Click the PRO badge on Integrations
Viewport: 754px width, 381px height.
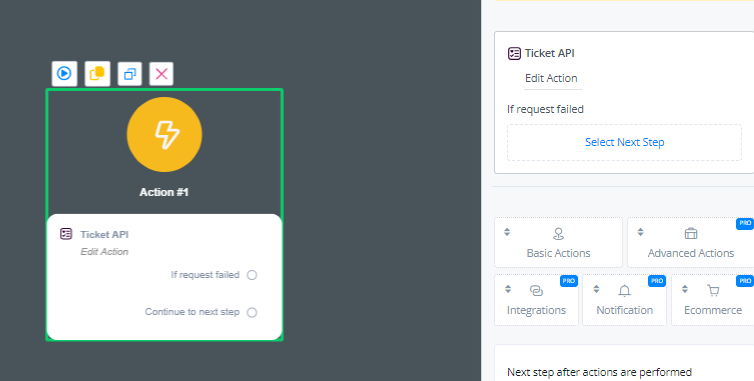tap(569, 280)
